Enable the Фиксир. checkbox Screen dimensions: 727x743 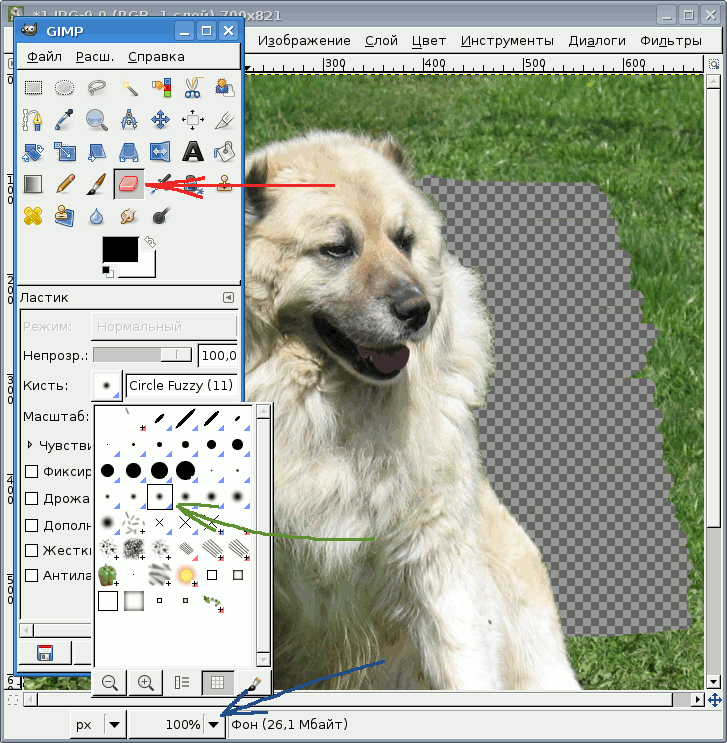pos(32,471)
